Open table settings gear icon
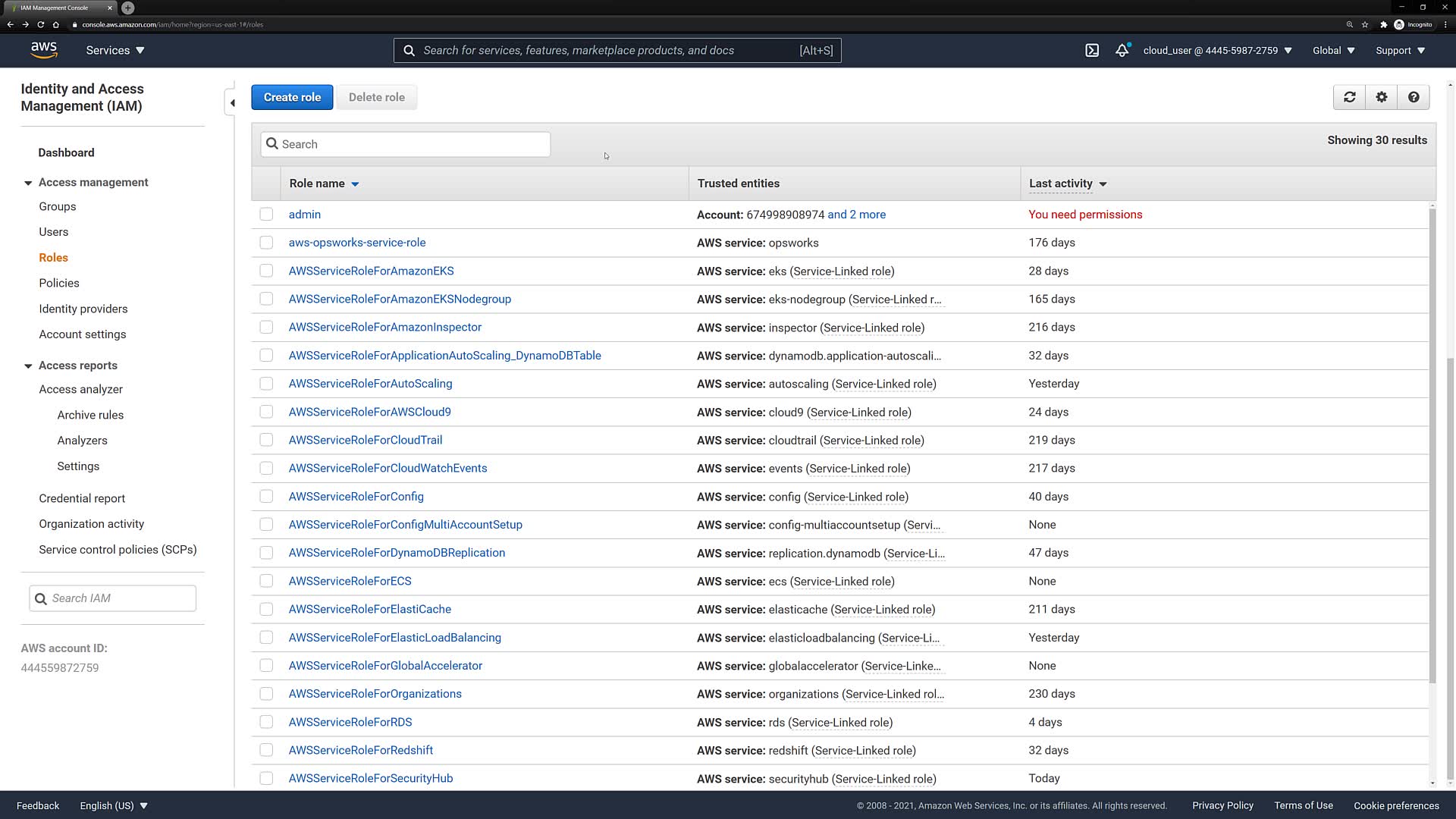This screenshot has width=1456, height=819. click(1381, 97)
